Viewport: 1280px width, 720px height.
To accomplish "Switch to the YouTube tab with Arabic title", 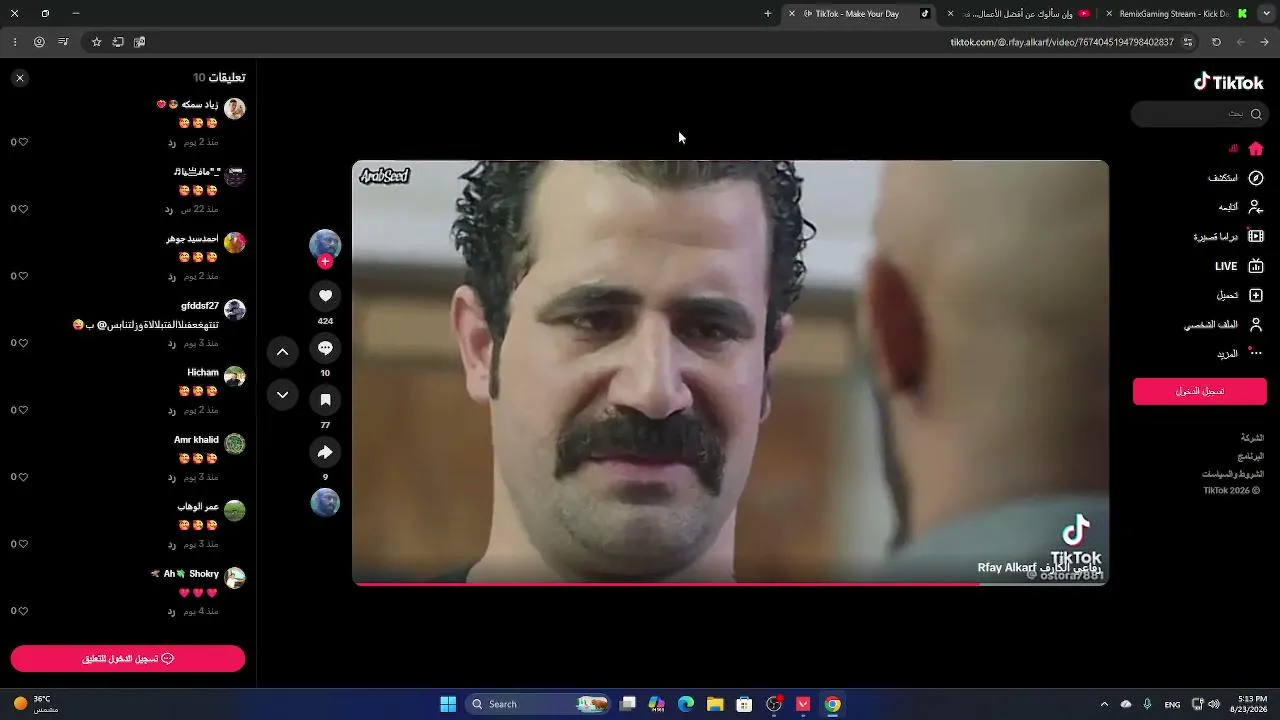I will tap(1018, 14).
